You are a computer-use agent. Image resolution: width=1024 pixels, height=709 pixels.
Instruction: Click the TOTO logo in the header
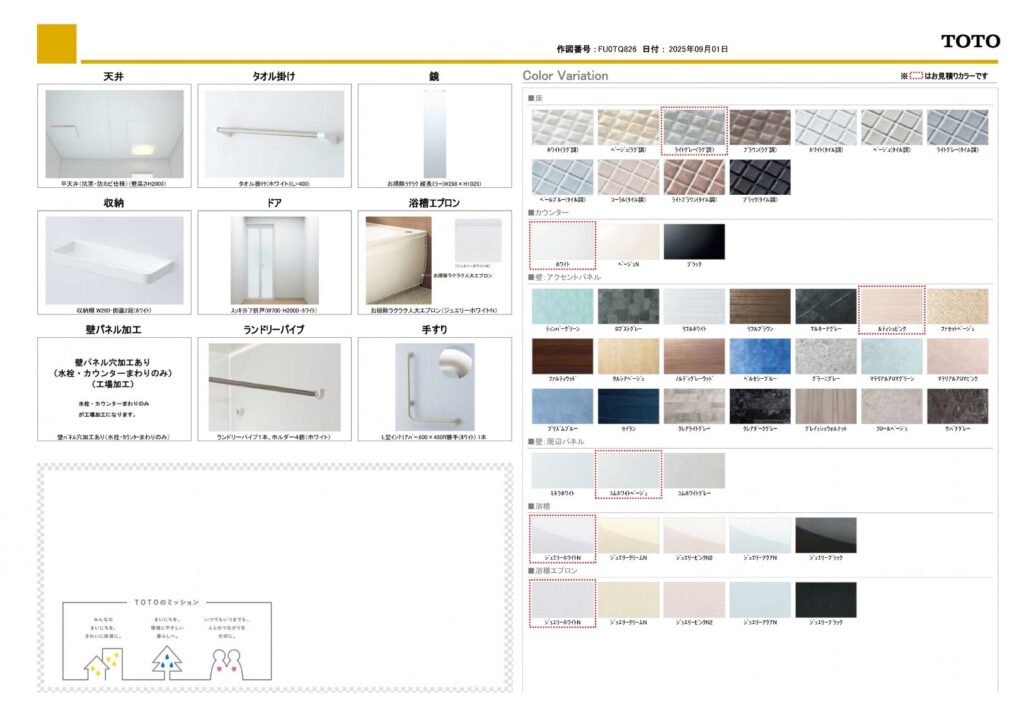pos(969,41)
